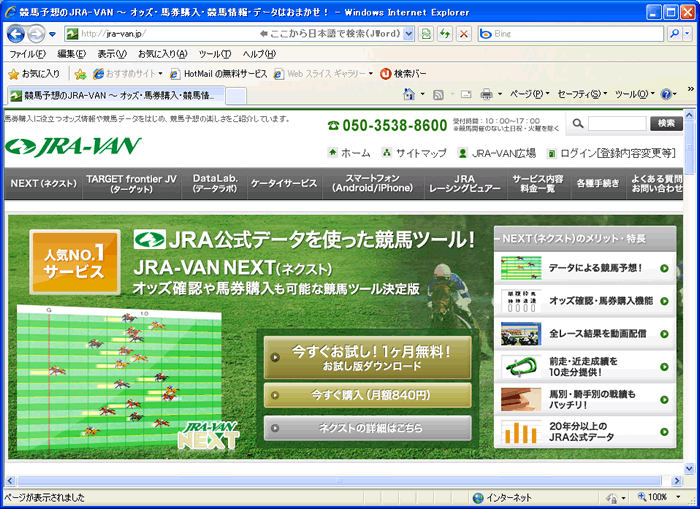Open the お気に入り(A) menu
This screenshot has height=509, width=700.
(x=162, y=54)
